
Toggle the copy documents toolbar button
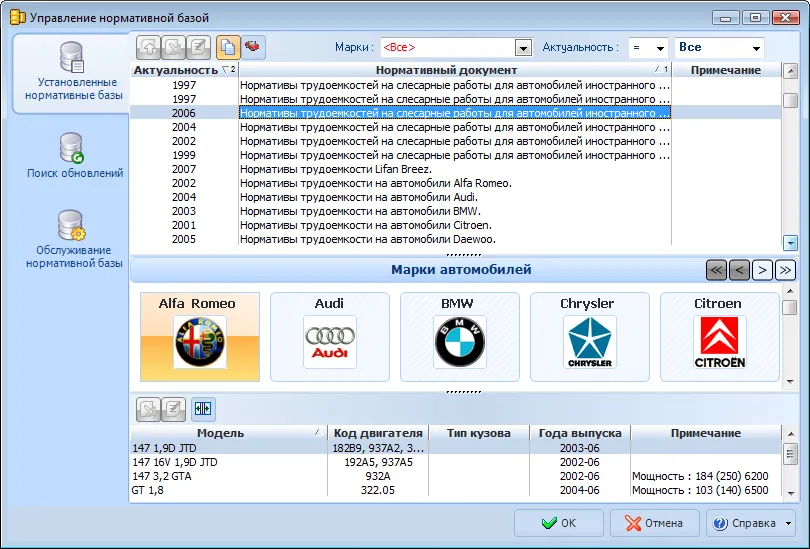tap(228, 48)
